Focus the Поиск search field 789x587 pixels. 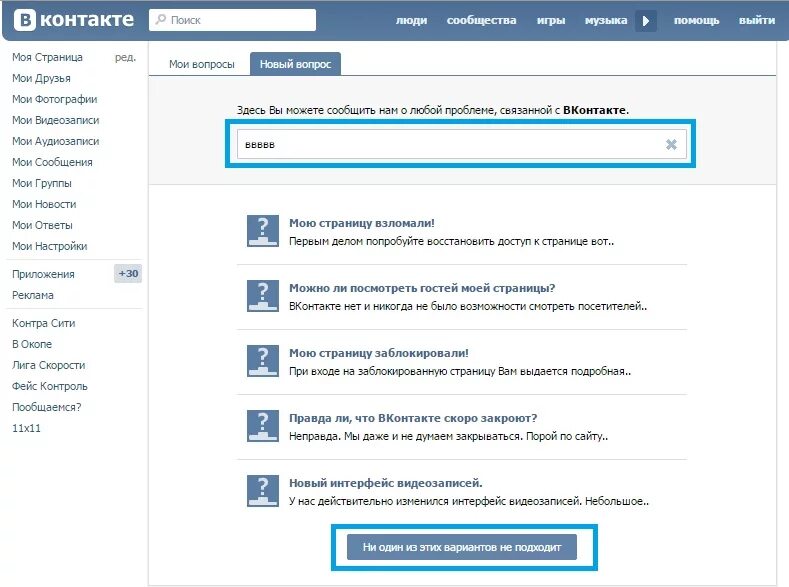(232, 20)
